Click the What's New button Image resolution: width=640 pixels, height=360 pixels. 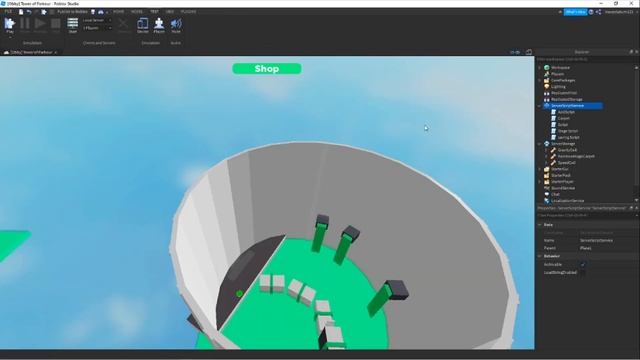click(576, 12)
